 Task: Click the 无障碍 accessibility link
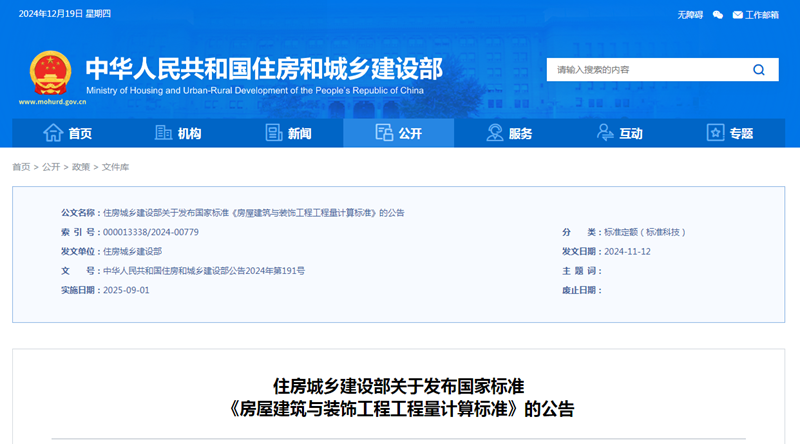(690, 15)
